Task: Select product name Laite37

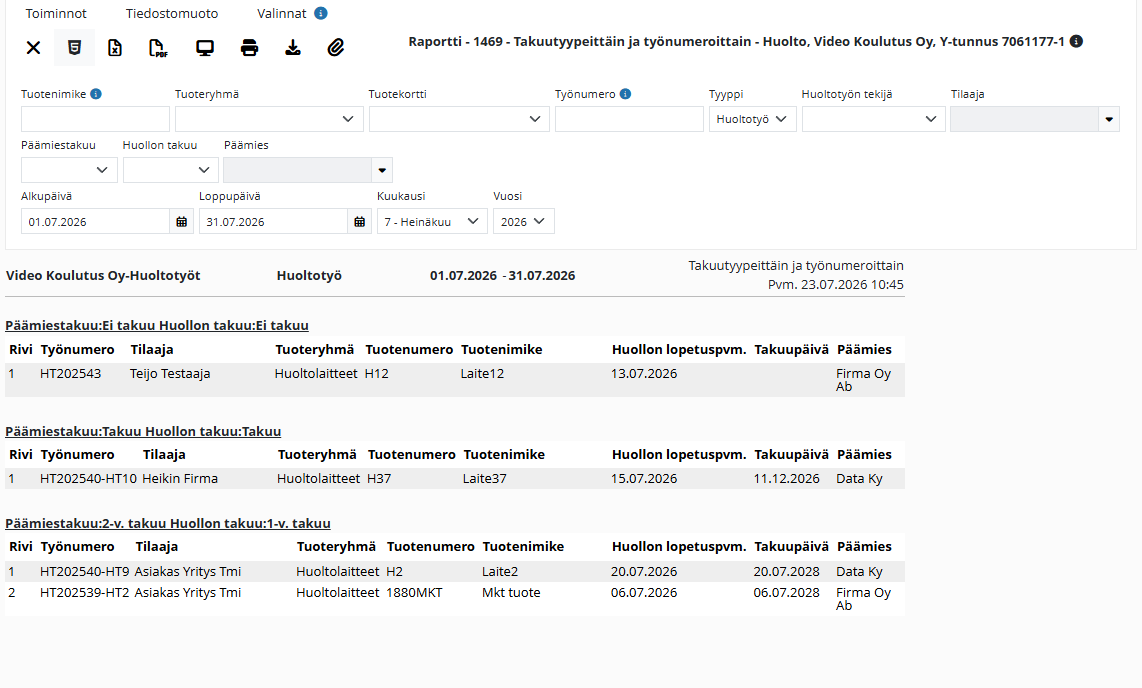Action: tap(484, 478)
